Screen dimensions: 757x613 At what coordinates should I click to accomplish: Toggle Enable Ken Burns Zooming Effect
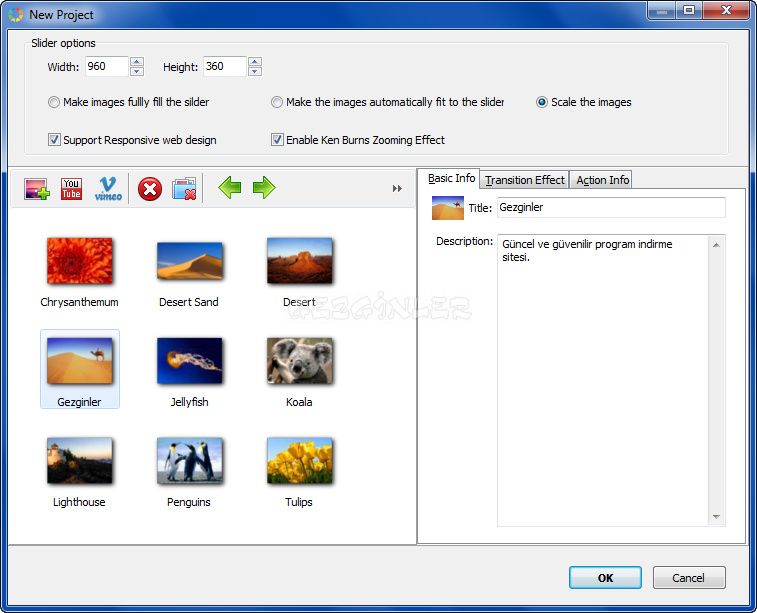pyautogui.click(x=277, y=140)
